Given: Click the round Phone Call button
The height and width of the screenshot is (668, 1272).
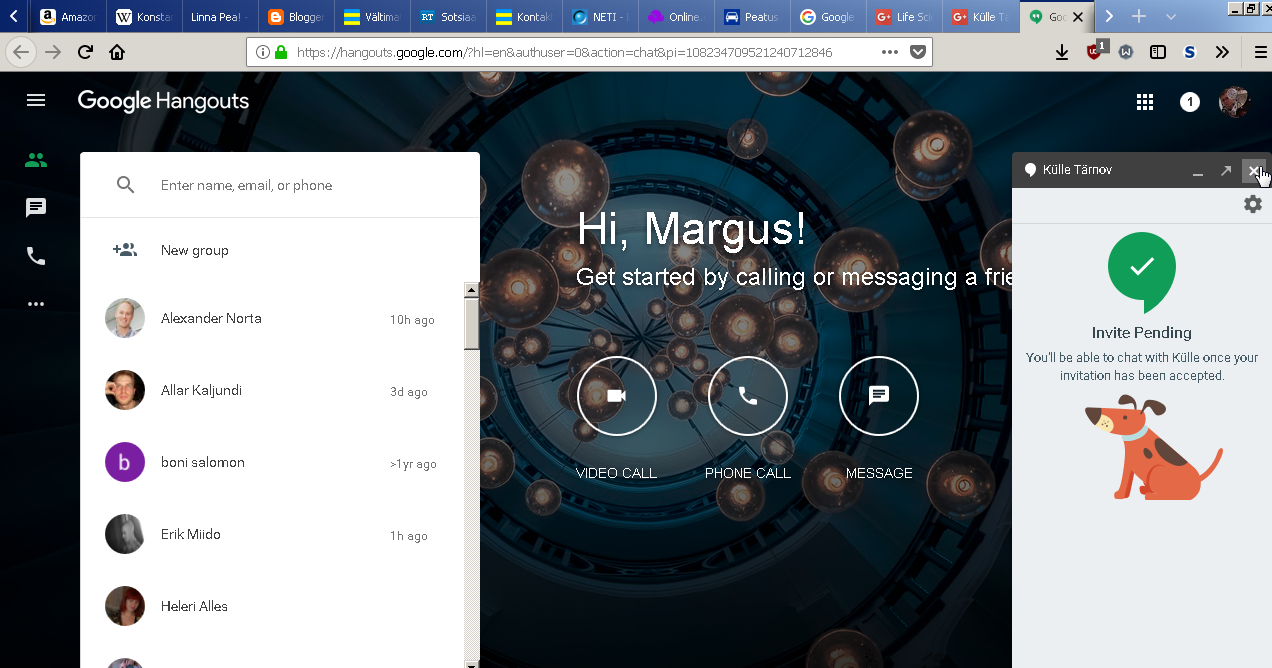Looking at the screenshot, I should (747, 396).
